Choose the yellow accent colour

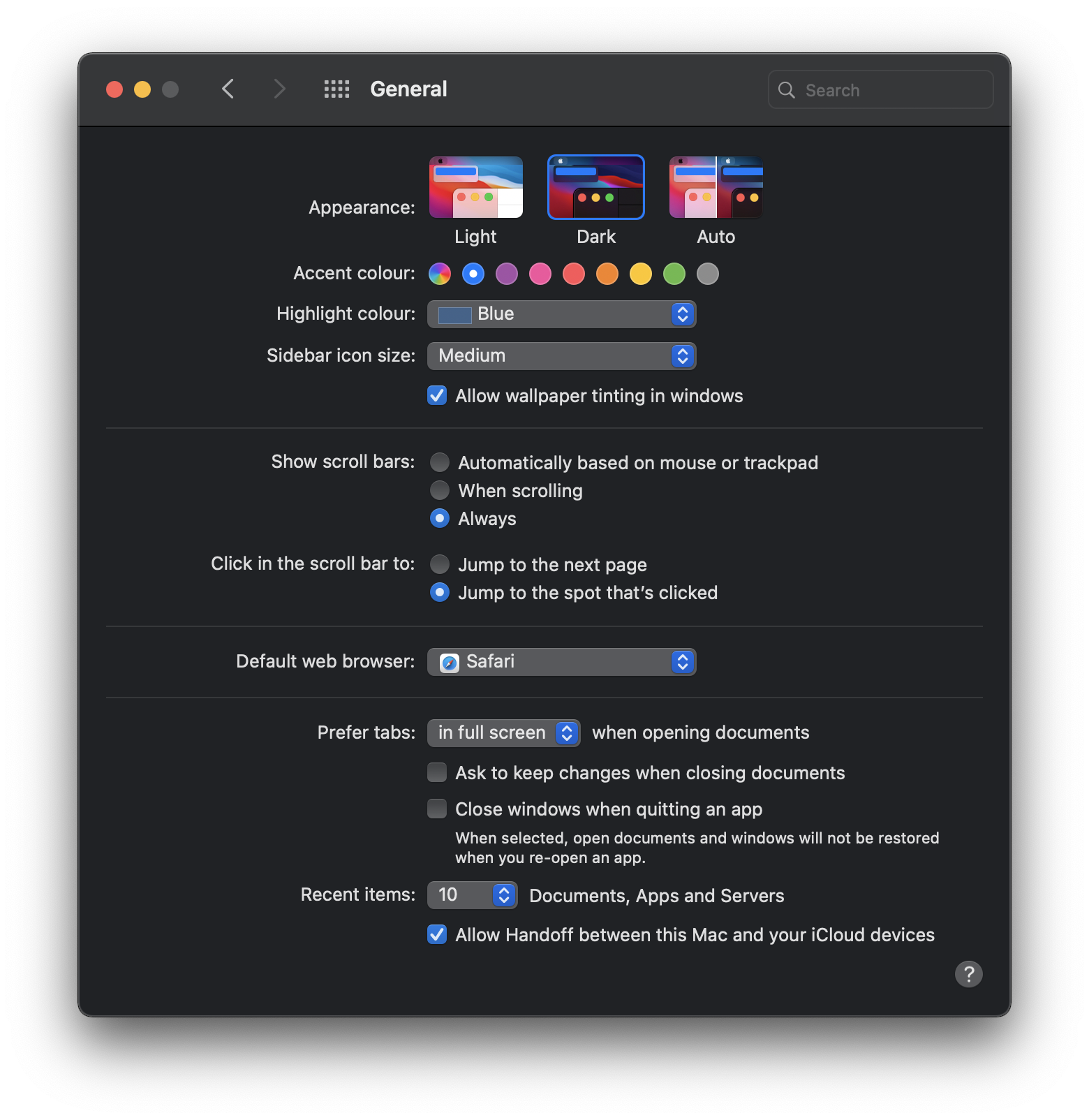click(x=641, y=274)
